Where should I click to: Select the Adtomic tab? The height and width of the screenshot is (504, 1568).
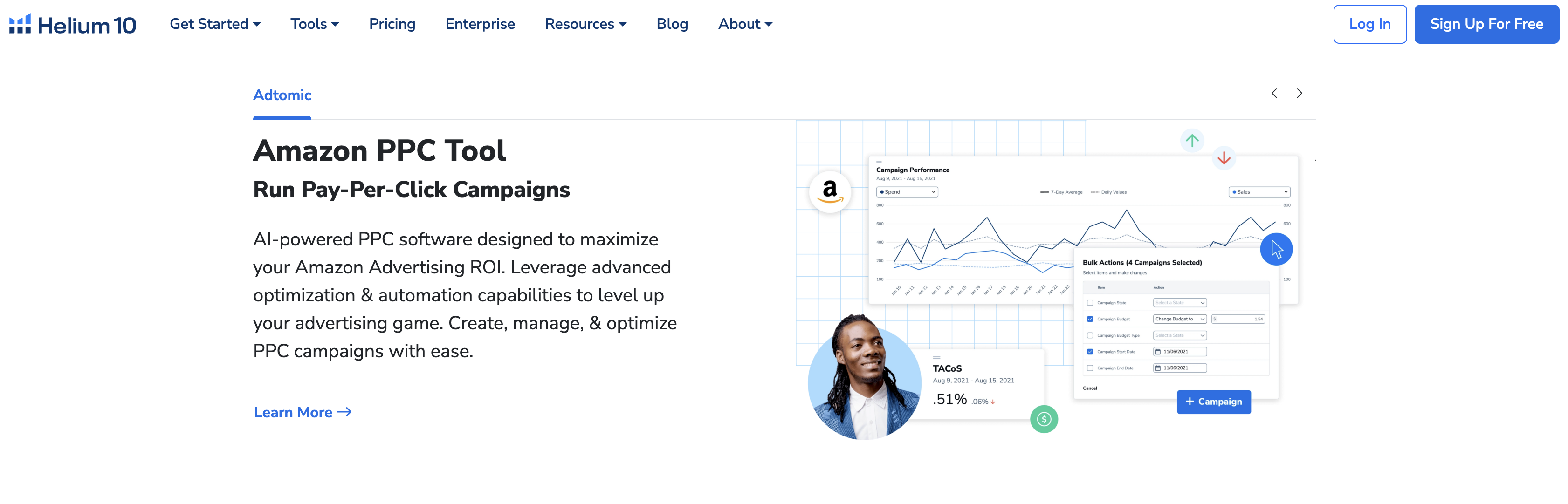tap(282, 95)
